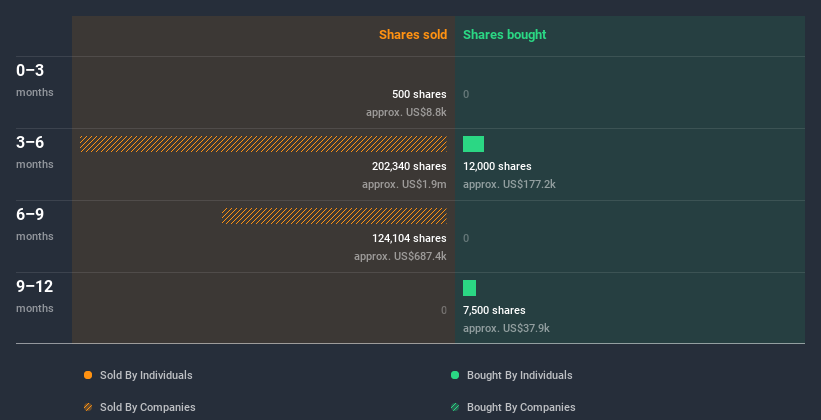Click the green Bought By Individuals legend dot

point(455,375)
